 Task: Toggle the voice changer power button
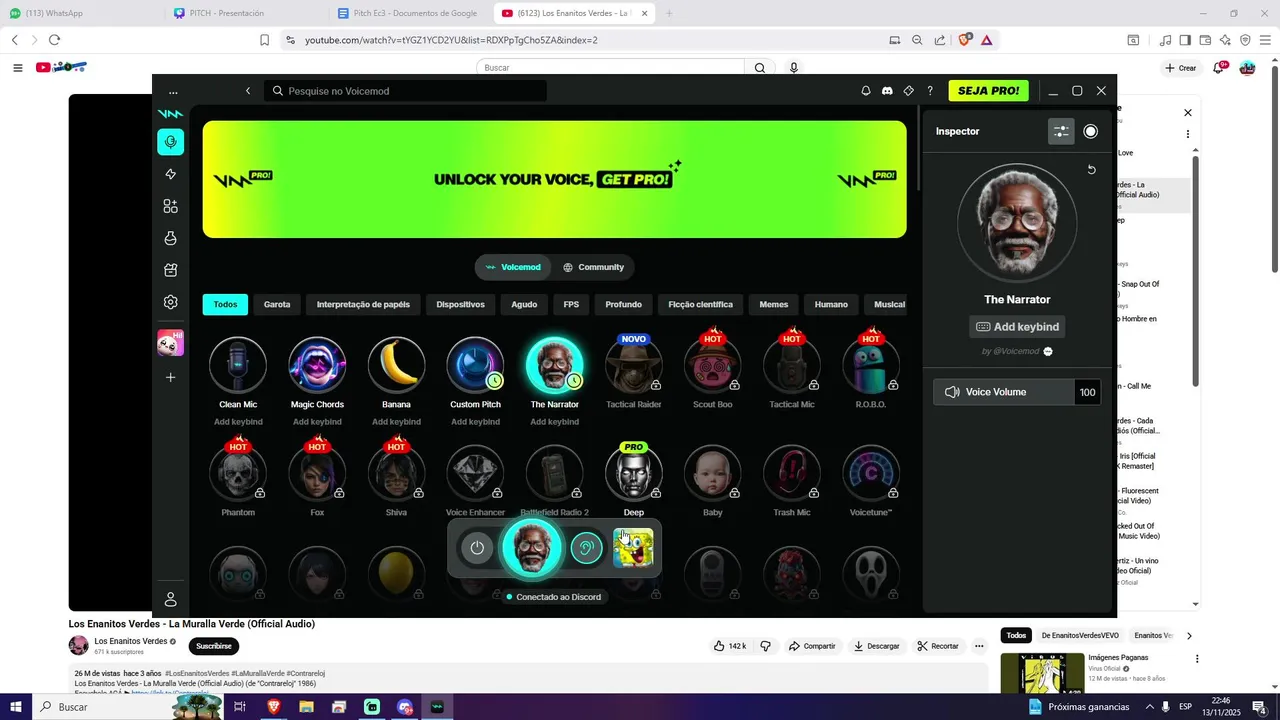click(x=477, y=548)
